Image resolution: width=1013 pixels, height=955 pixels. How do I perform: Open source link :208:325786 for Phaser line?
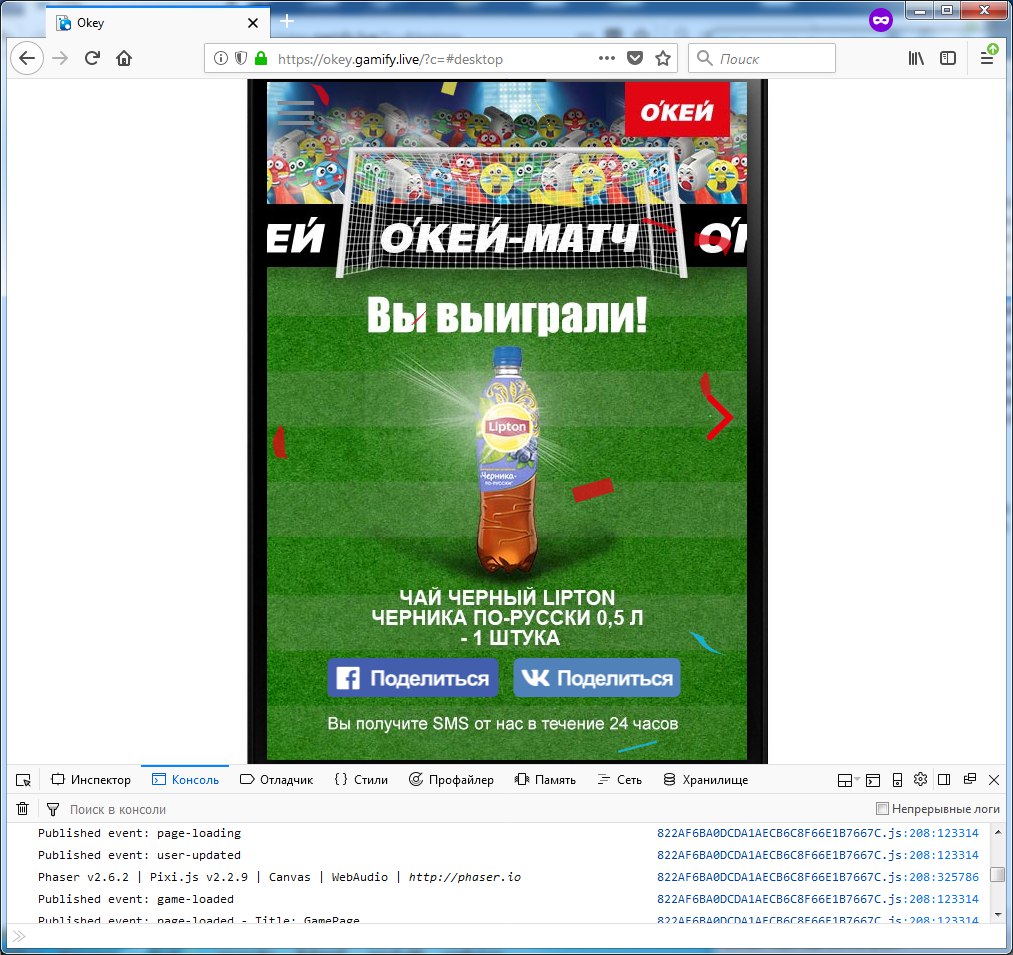(818, 877)
